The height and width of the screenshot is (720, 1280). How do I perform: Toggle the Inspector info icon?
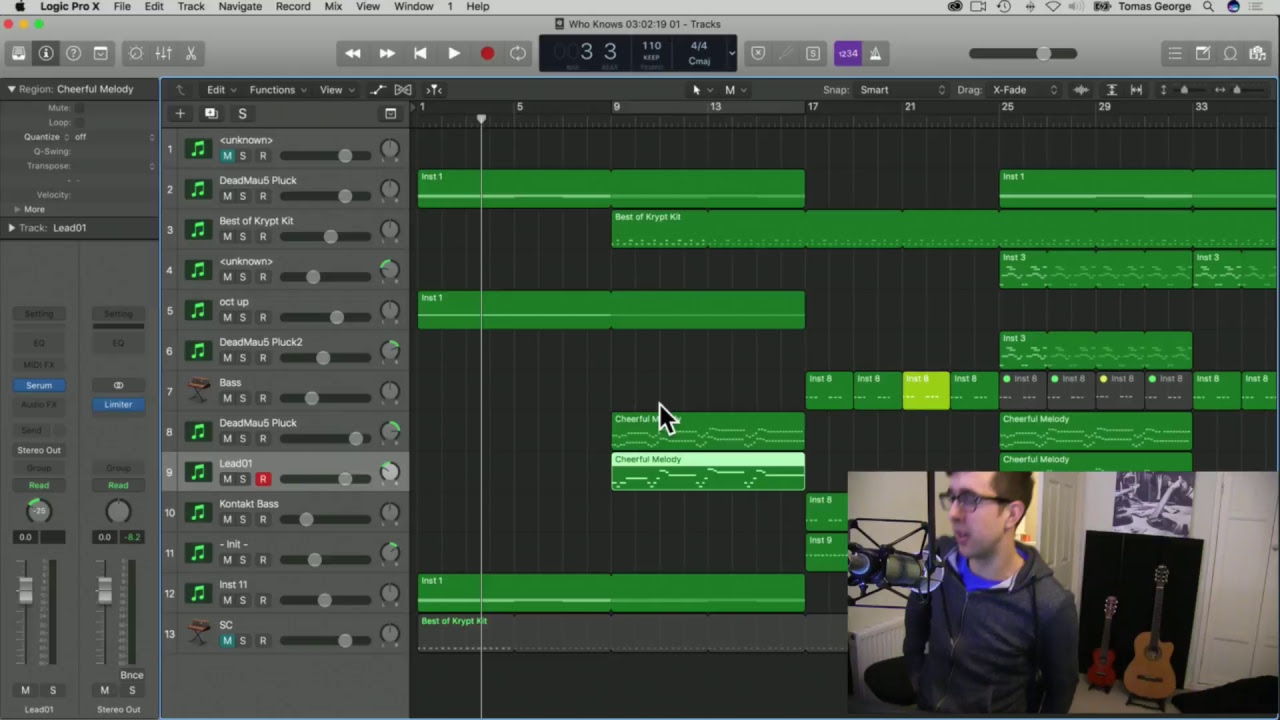[46, 53]
